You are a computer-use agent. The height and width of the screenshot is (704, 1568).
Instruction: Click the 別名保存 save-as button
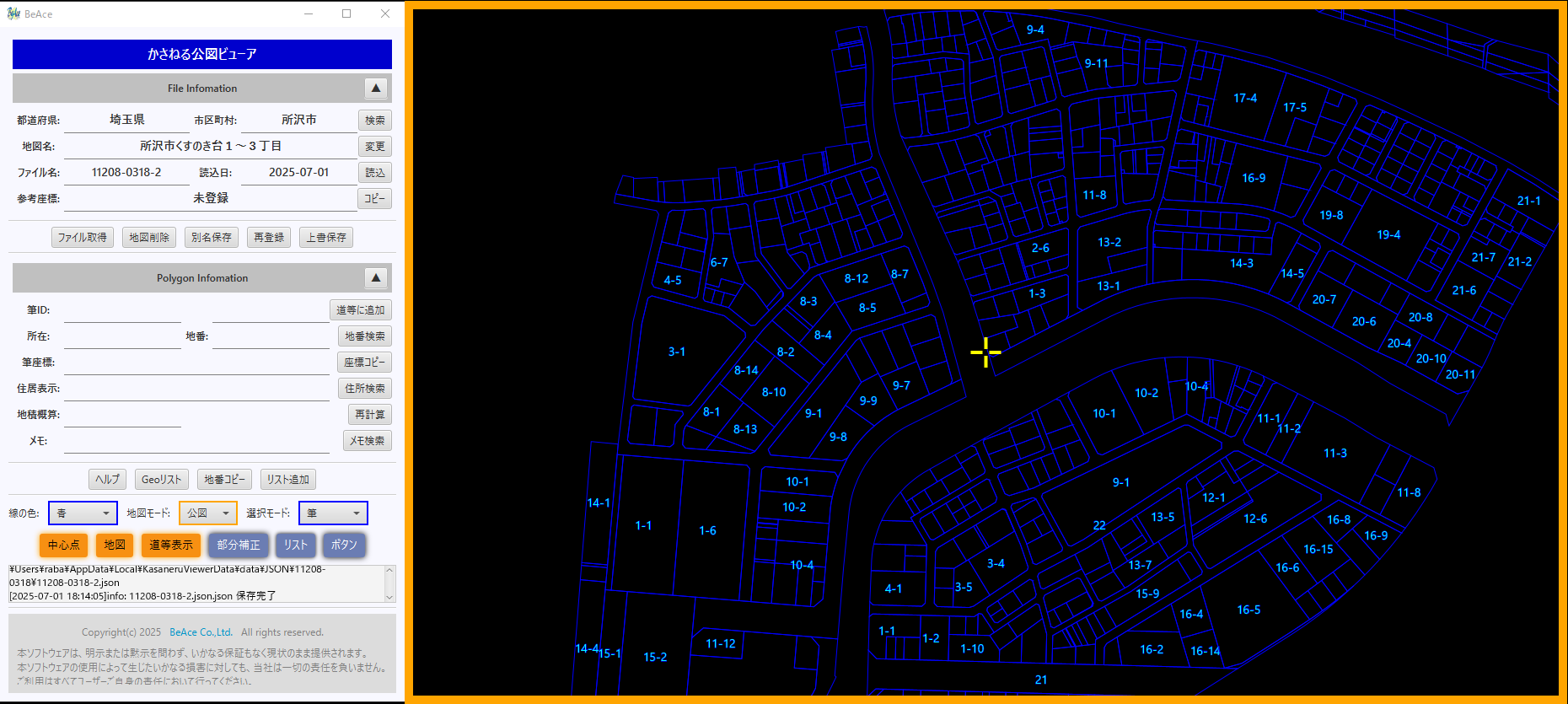click(x=212, y=238)
